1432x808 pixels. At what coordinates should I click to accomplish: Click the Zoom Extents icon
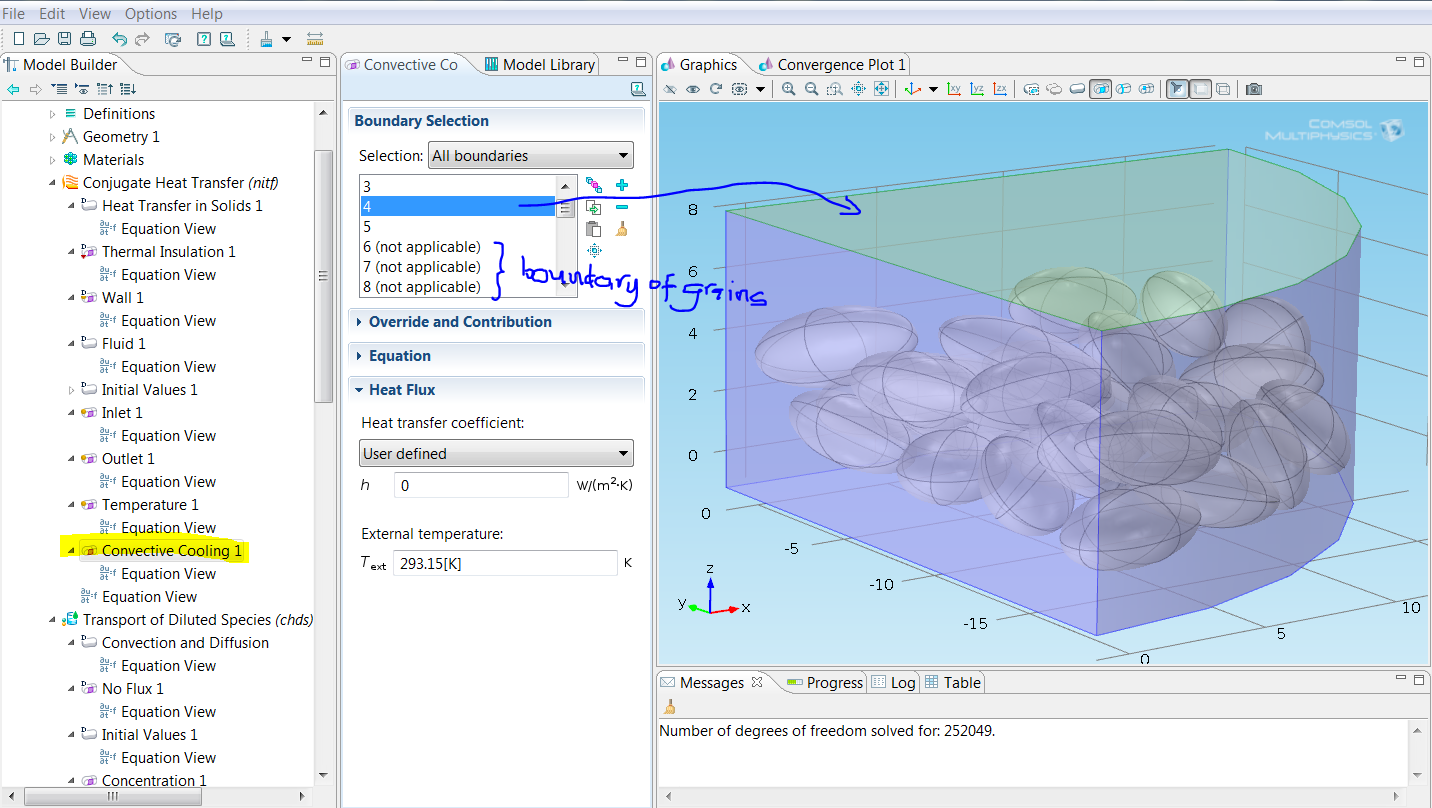tap(881, 89)
